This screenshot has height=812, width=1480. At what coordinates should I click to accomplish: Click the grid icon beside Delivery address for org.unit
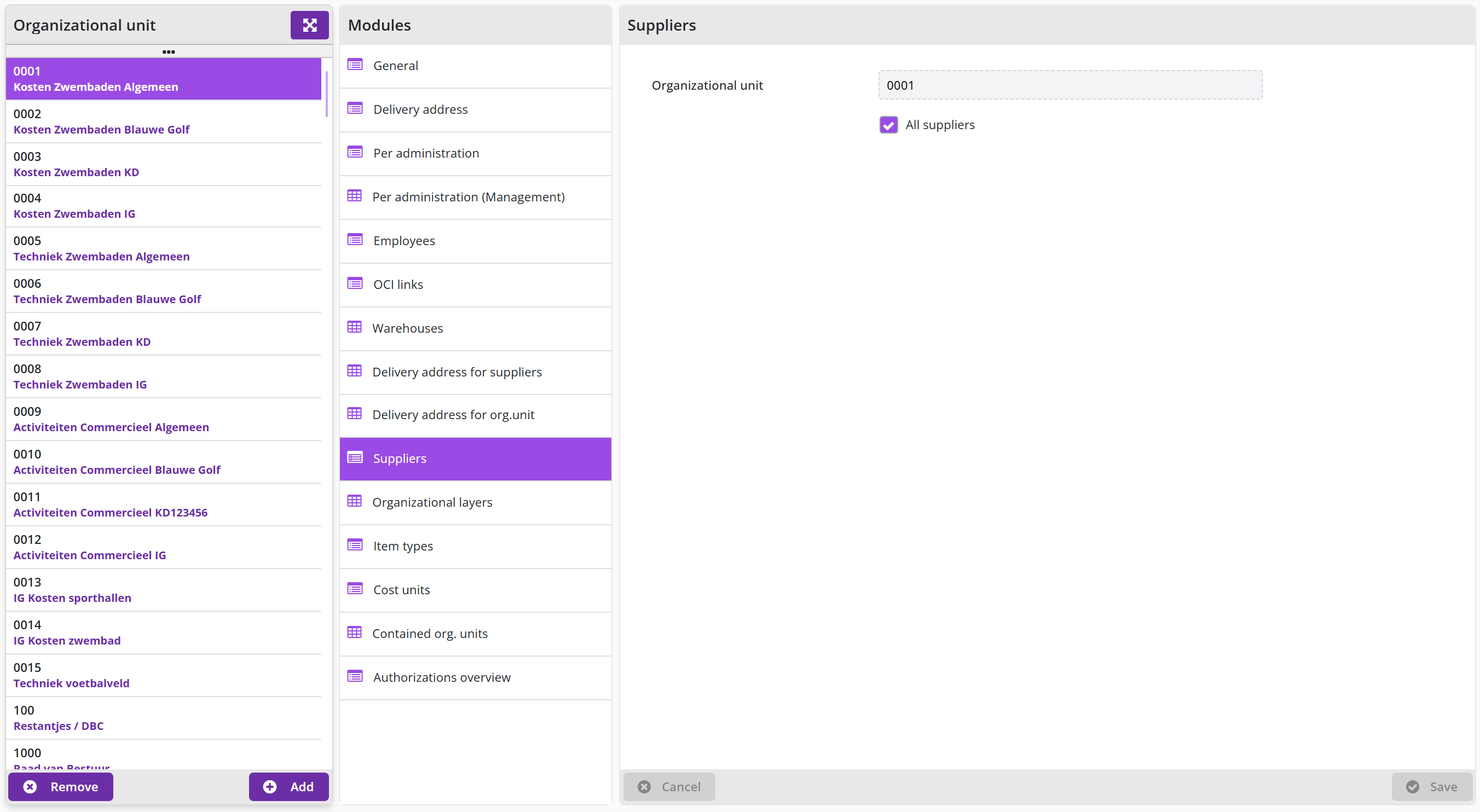355,414
